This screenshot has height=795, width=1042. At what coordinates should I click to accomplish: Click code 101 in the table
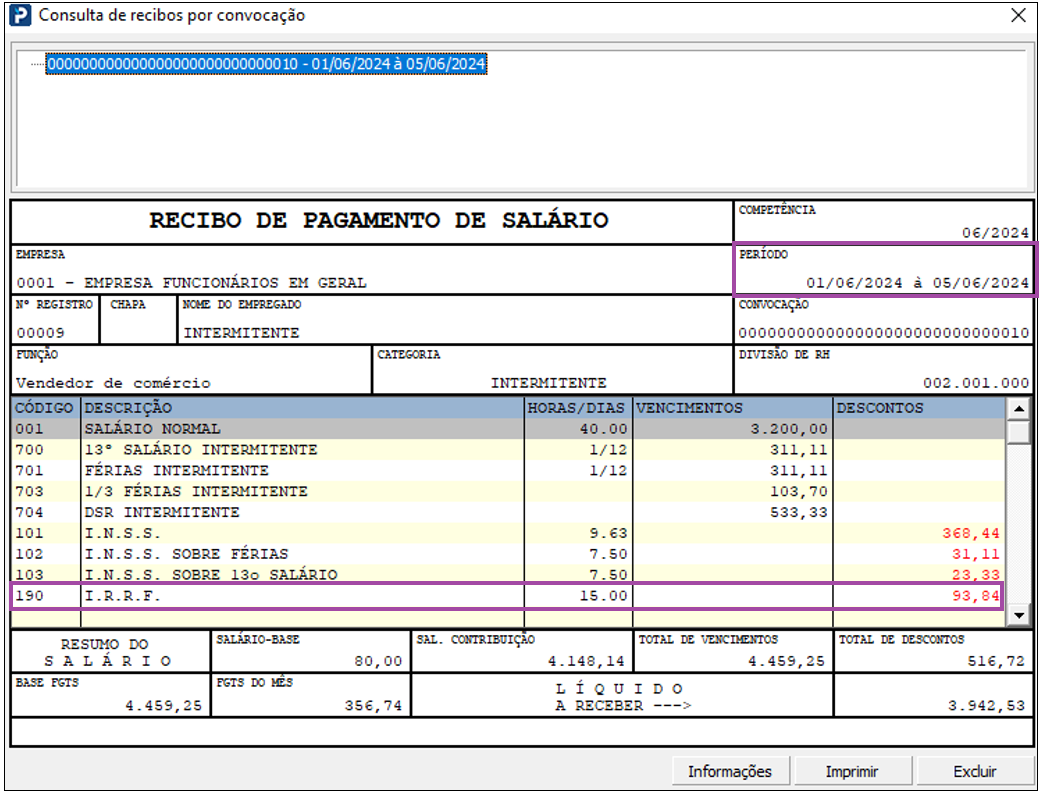coord(29,533)
